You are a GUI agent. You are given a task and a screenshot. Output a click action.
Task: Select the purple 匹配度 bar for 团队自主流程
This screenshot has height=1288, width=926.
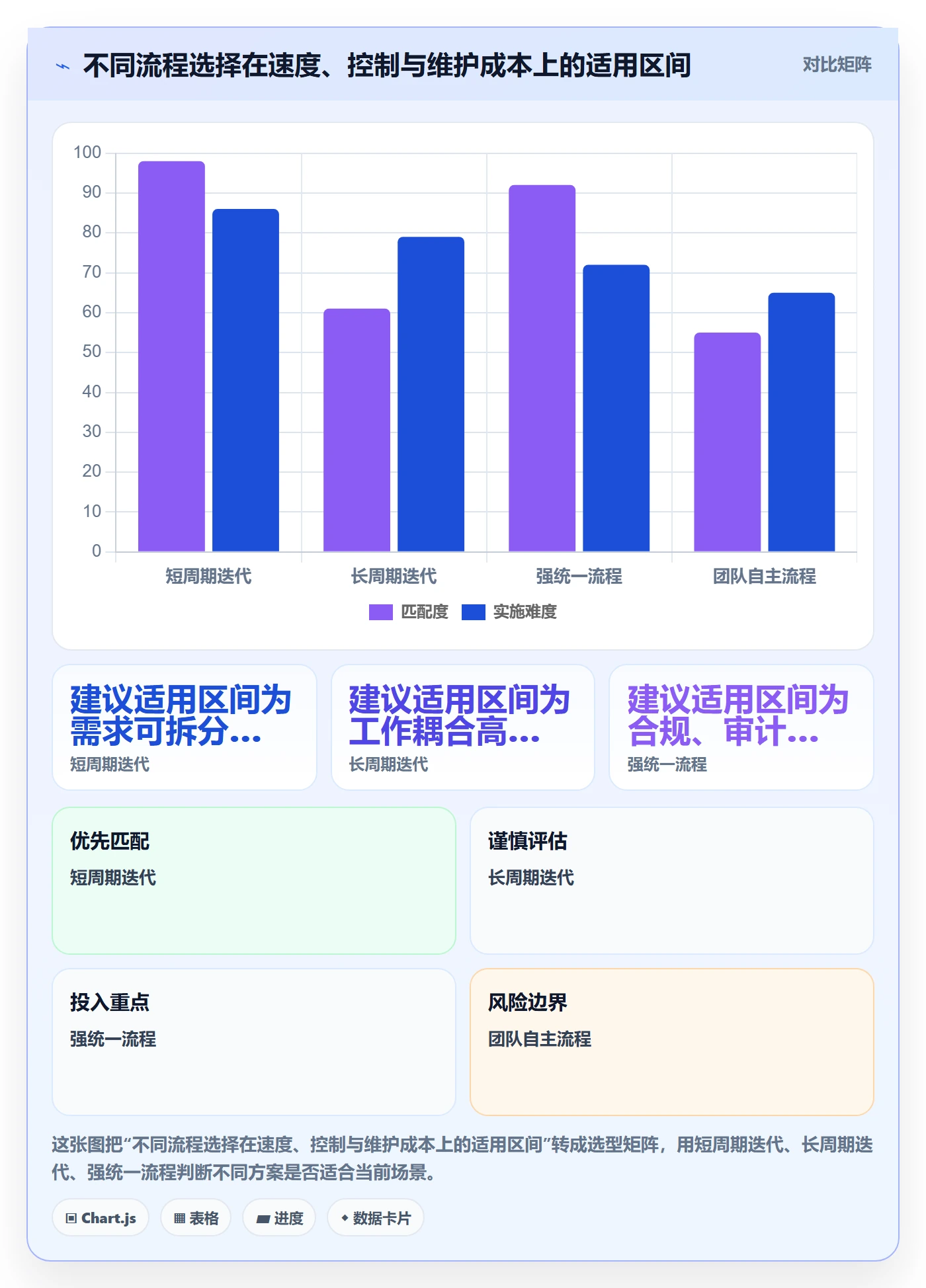click(x=727, y=442)
